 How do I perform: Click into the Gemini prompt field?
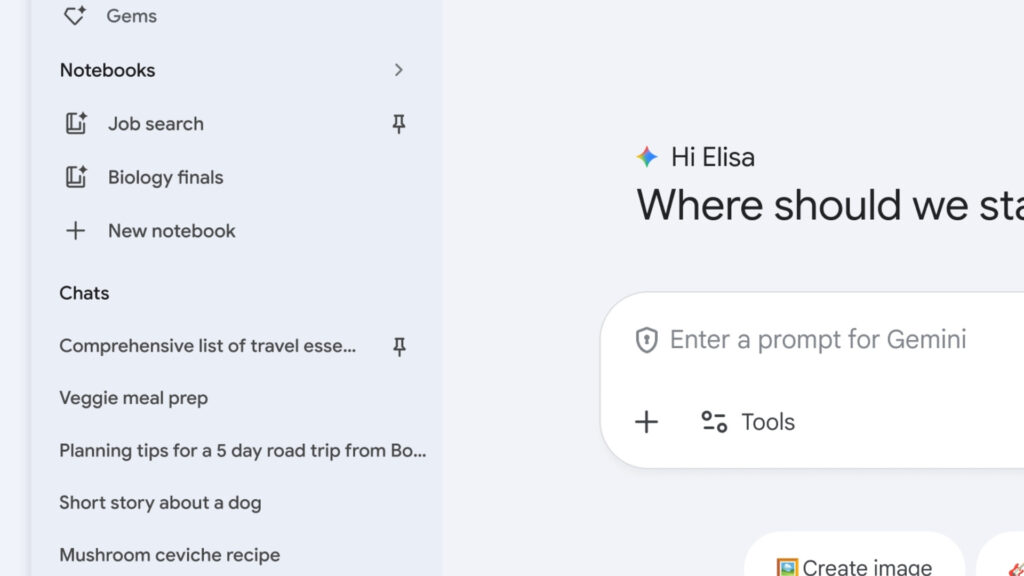pos(818,340)
